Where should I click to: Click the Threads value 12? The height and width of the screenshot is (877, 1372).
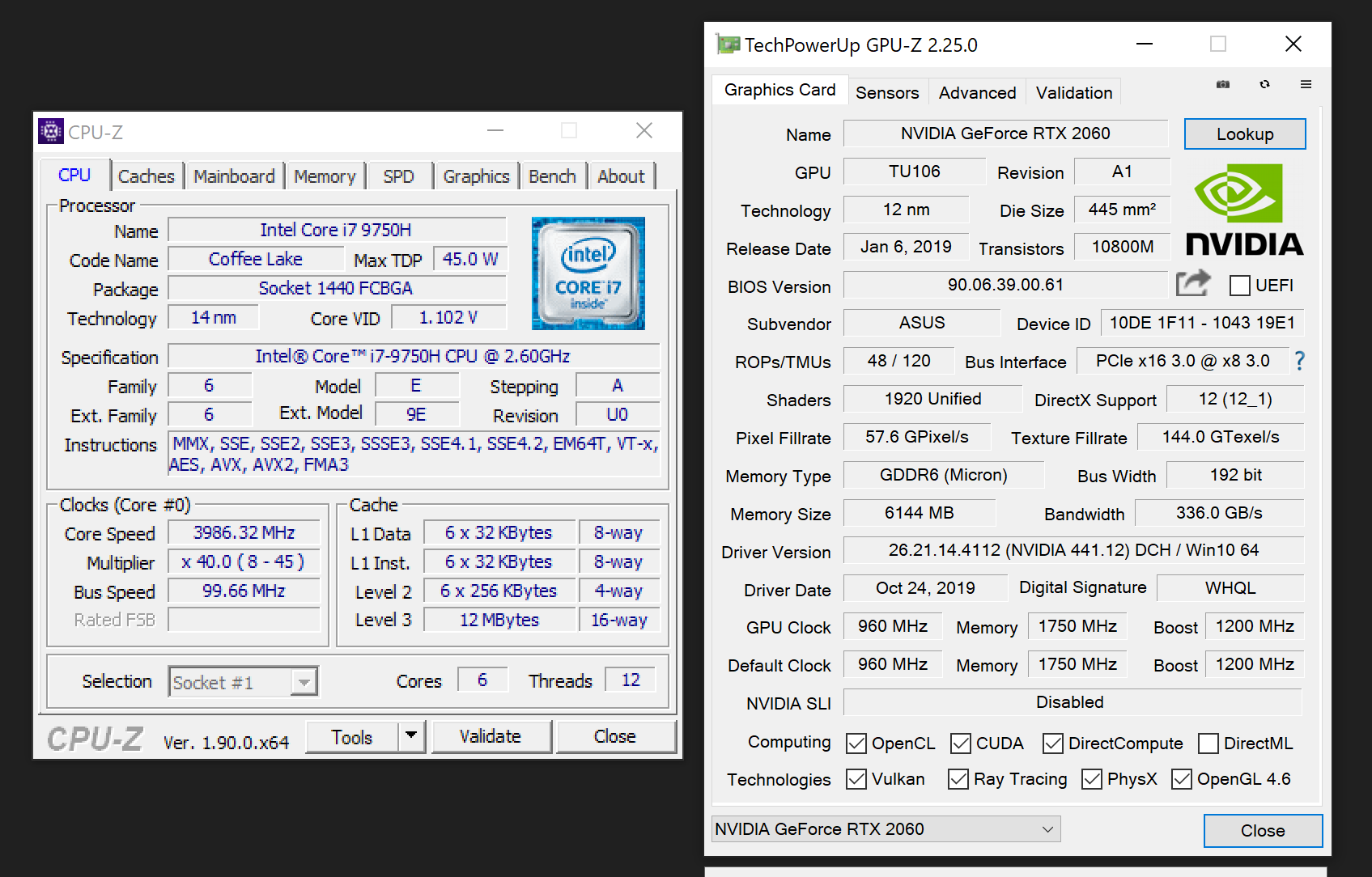click(x=631, y=680)
